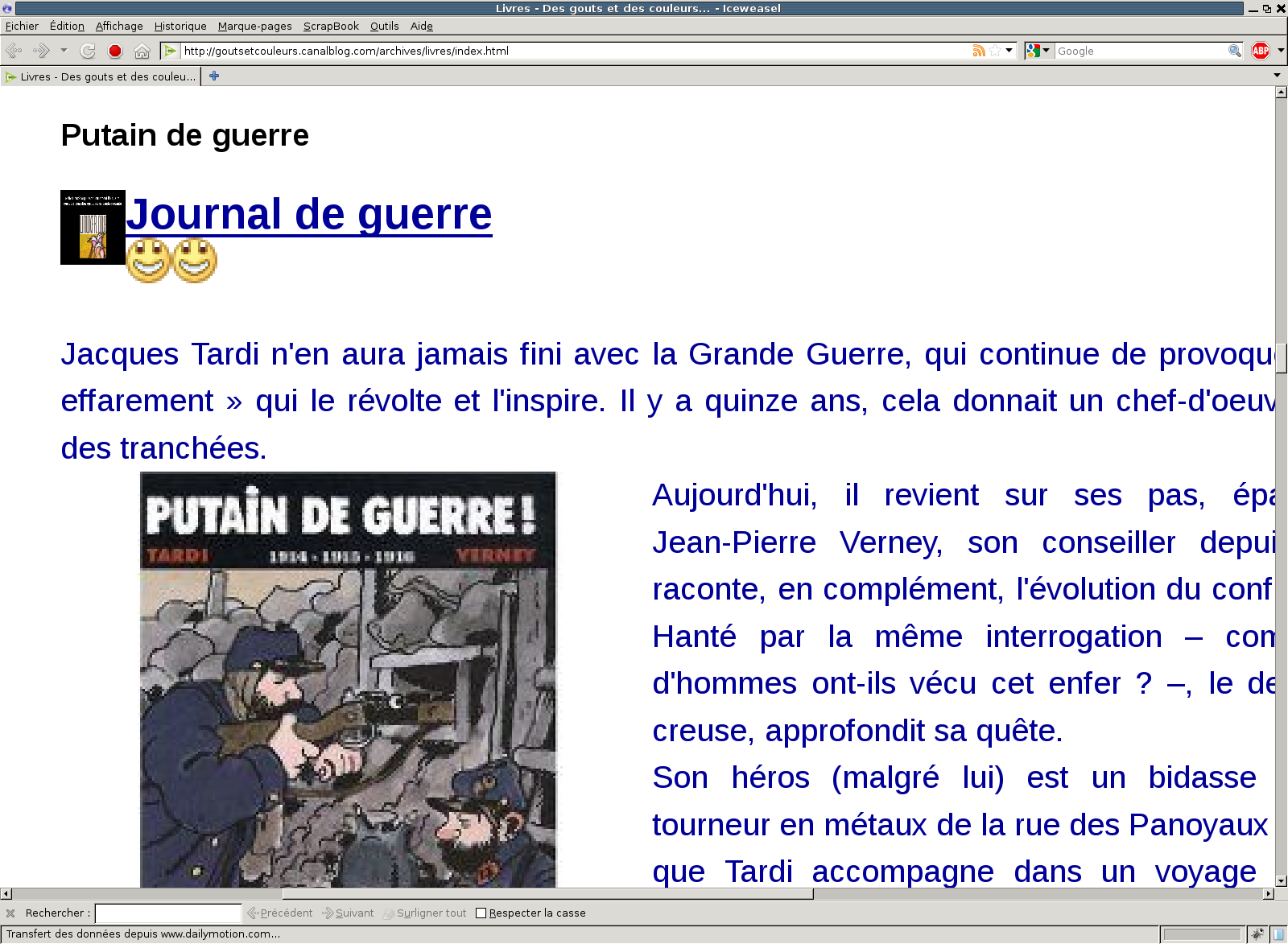The image size is (1288, 944).
Task: Click the Adblock Plus ABP icon
Action: 1260,51
